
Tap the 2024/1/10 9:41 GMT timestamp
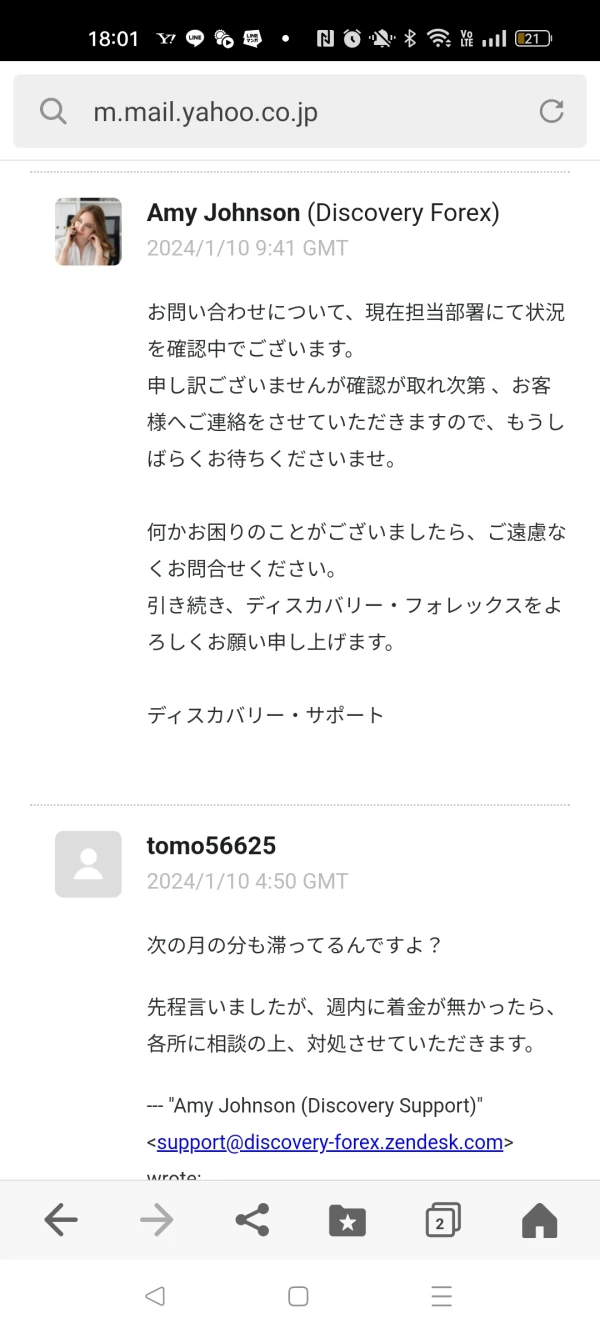coord(247,248)
